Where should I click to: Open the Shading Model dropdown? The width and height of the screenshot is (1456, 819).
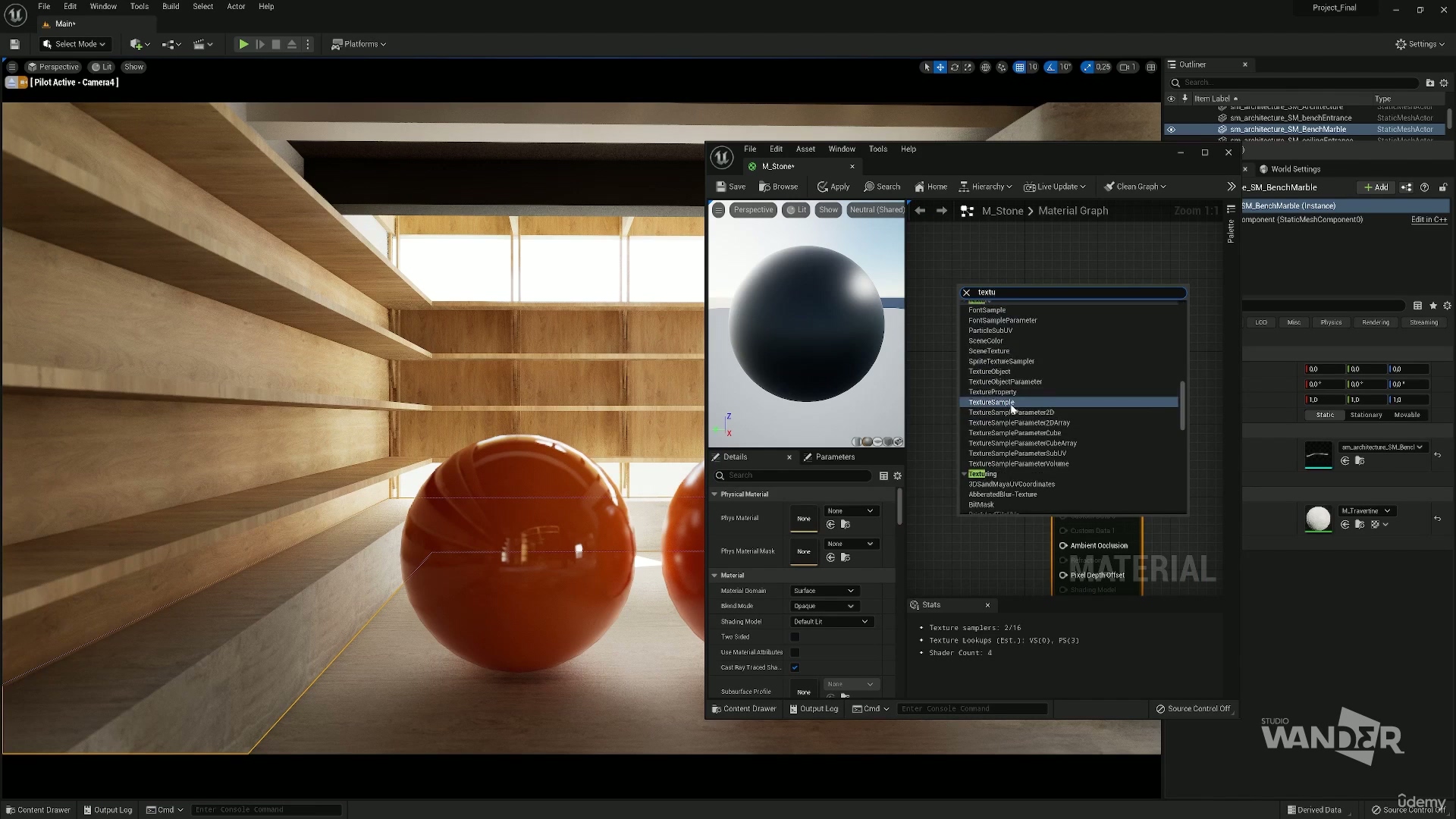coord(831,622)
